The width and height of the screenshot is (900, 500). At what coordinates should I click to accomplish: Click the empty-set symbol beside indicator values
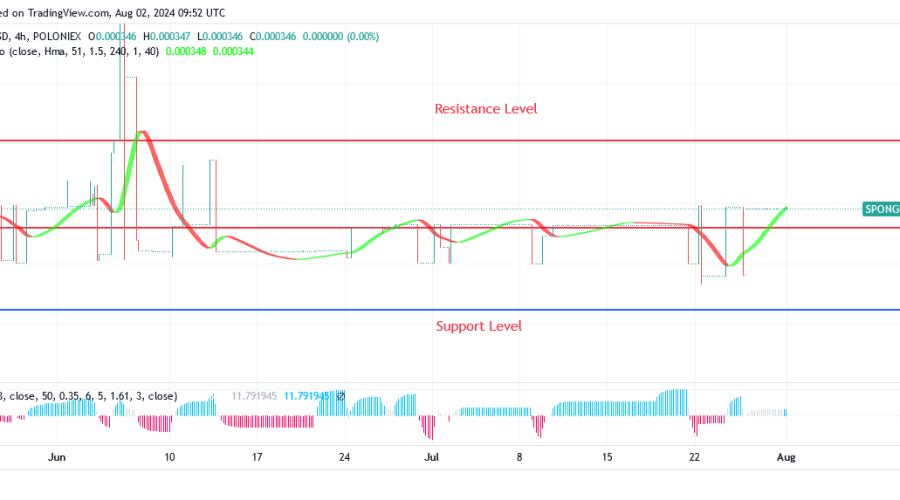340,396
